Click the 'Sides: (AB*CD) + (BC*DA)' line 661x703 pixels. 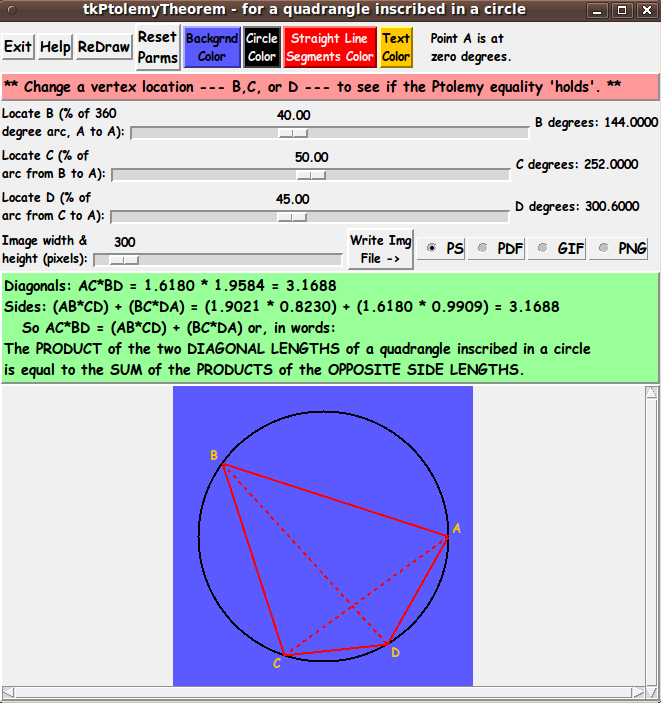tap(282, 307)
